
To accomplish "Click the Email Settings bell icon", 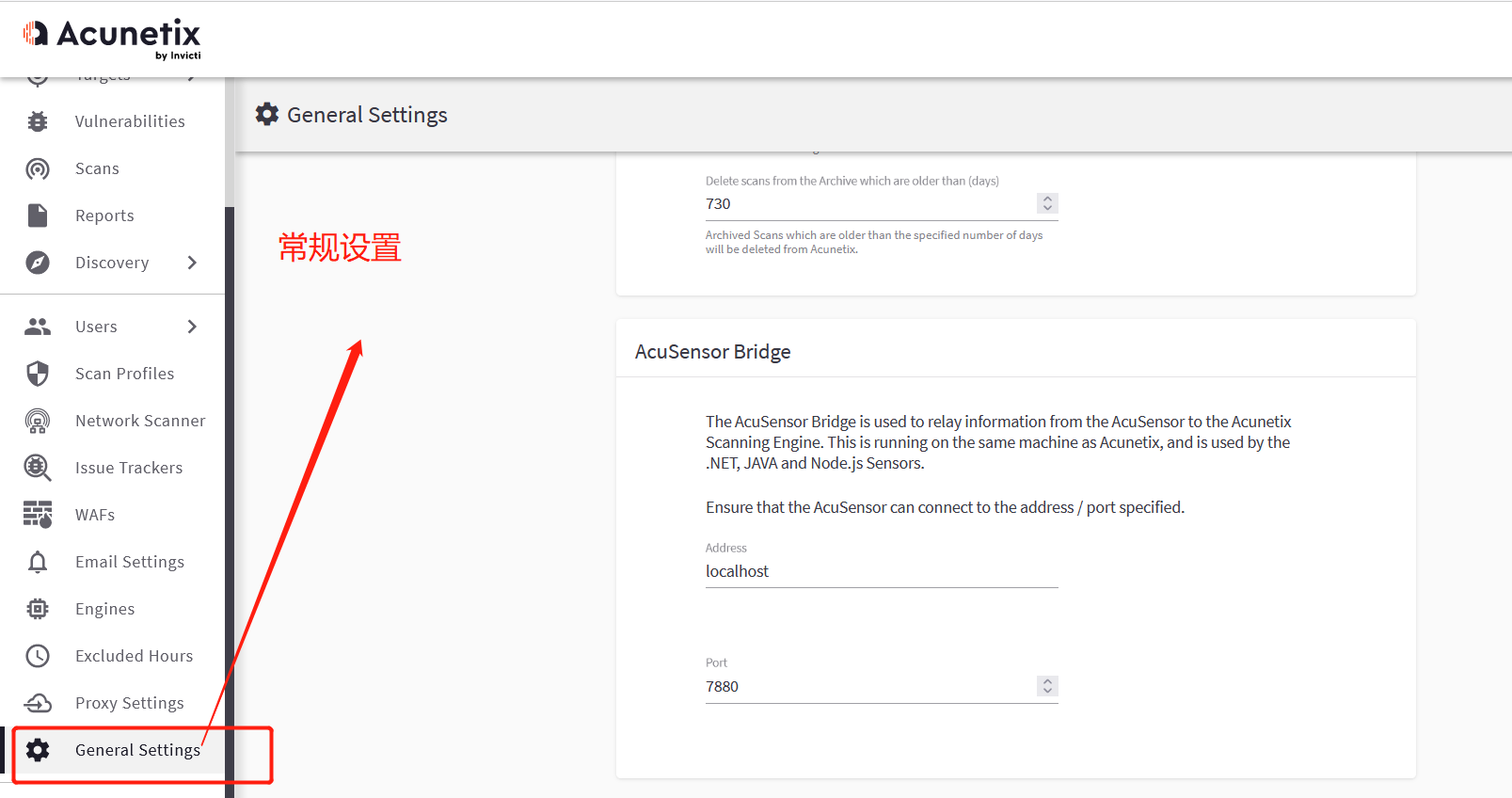I will coord(38,562).
